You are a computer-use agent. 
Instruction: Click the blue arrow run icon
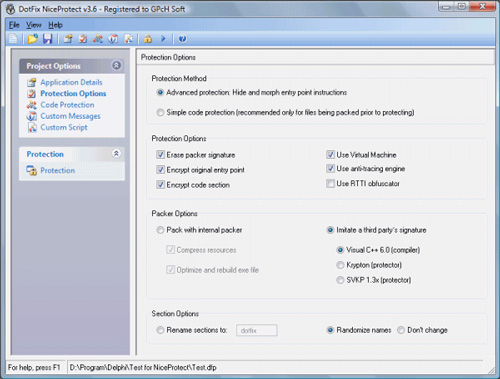coord(163,39)
